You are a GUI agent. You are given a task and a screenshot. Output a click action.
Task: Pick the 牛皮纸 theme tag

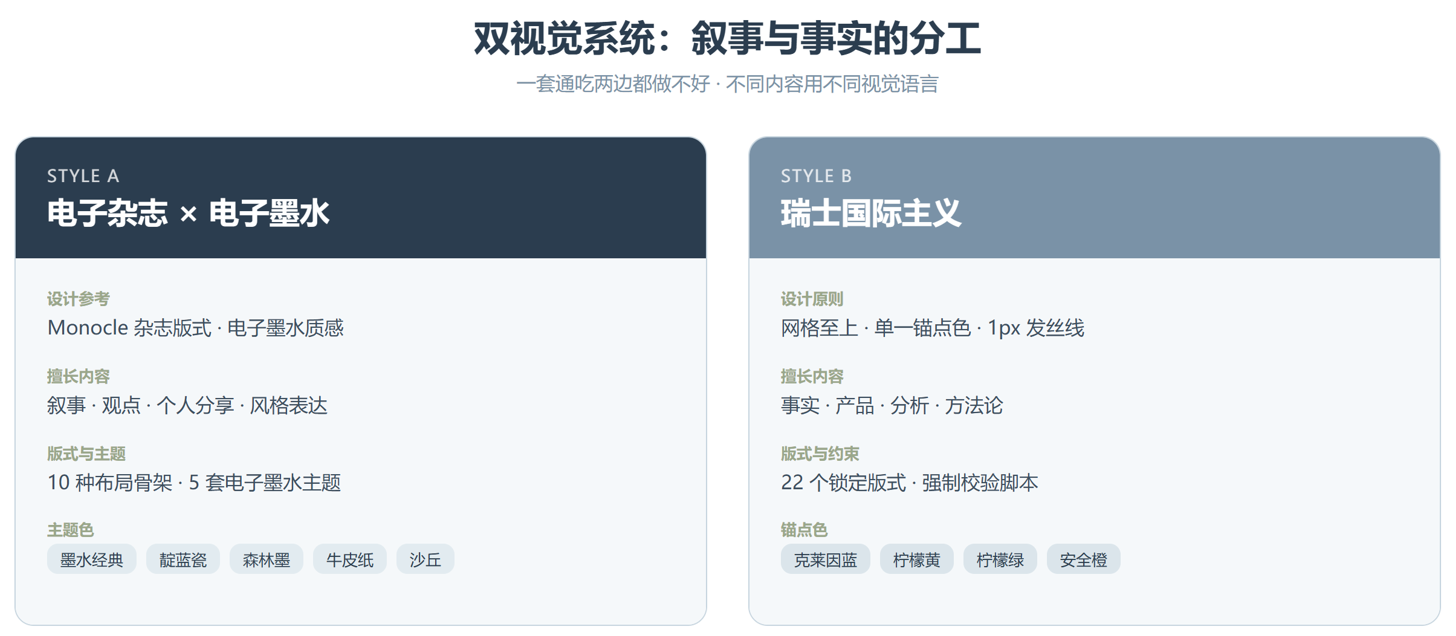(350, 560)
